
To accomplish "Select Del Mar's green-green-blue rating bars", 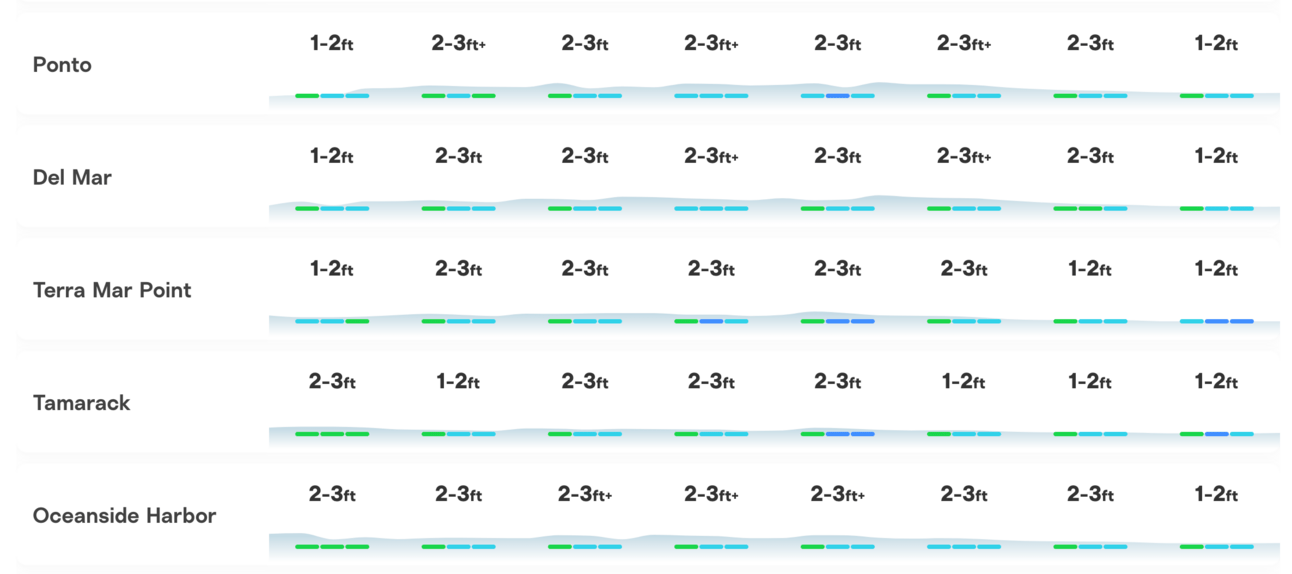I will coord(1090,209).
